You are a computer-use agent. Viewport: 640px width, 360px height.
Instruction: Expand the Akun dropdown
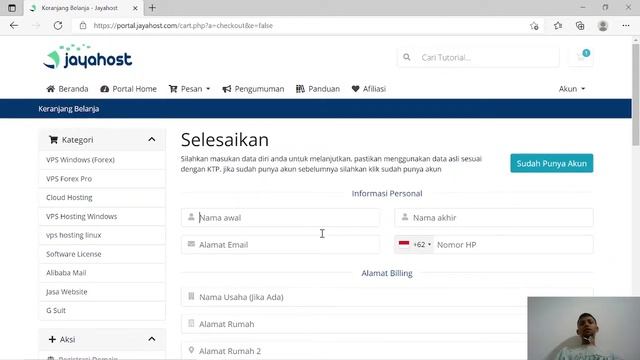[x=572, y=89]
